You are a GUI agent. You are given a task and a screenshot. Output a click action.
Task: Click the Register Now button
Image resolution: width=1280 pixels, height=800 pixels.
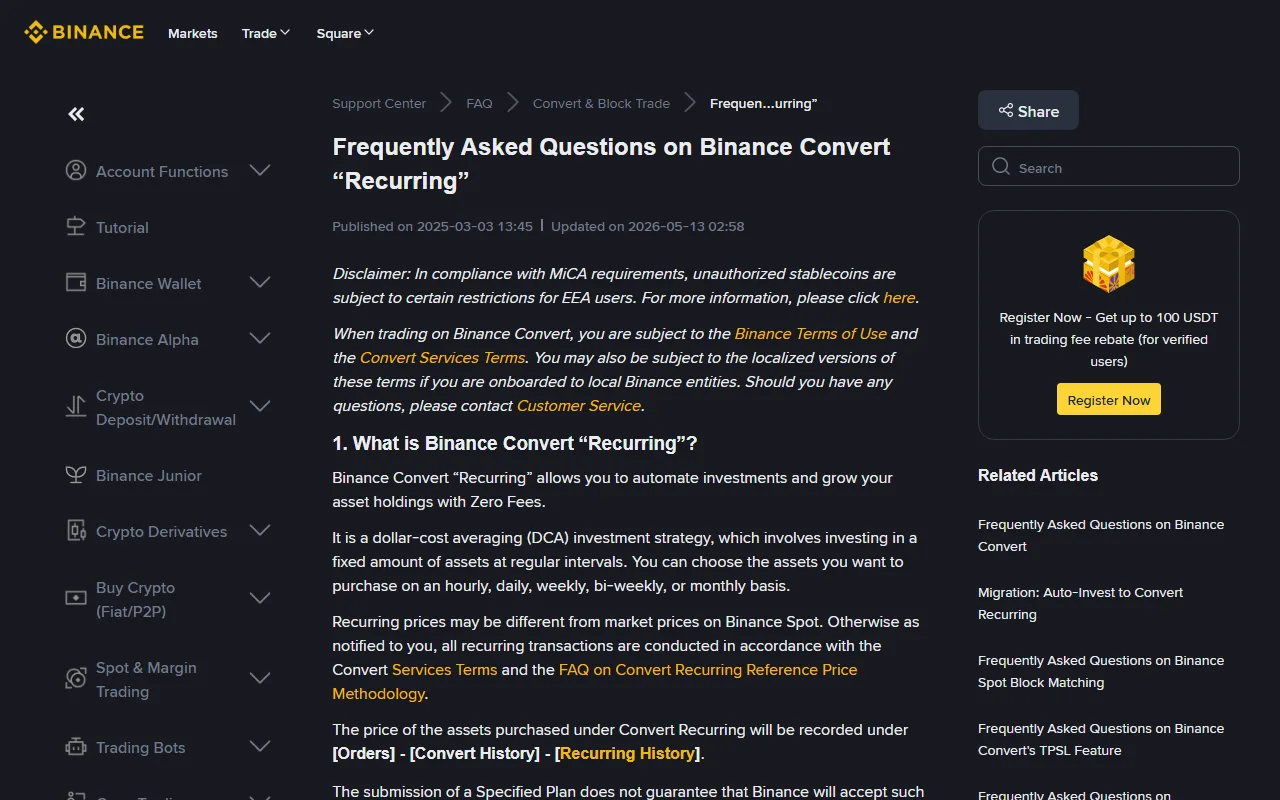[x=1109, y=399]
